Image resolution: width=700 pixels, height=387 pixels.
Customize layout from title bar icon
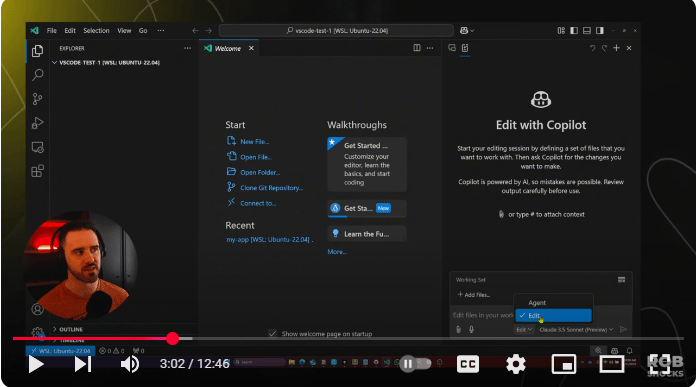coord(561,30)
